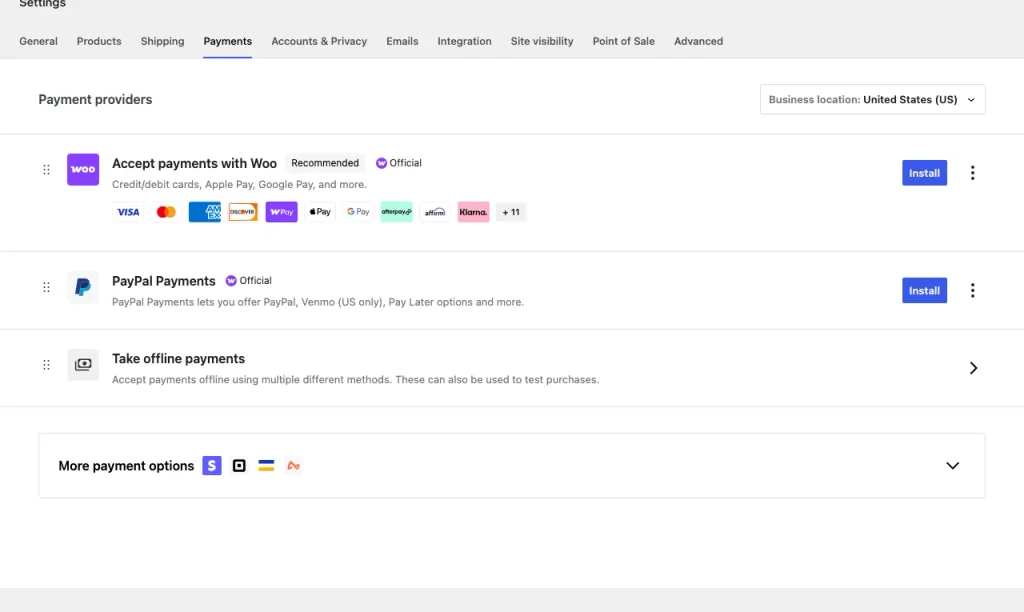
Task: Grab the drag handle for PayPal Payments row
Action: tap(46, 287)
